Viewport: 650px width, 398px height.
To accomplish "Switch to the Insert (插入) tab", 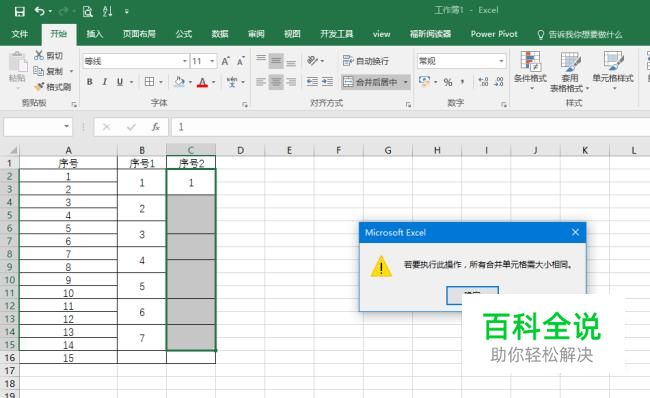I will (94, 34).
